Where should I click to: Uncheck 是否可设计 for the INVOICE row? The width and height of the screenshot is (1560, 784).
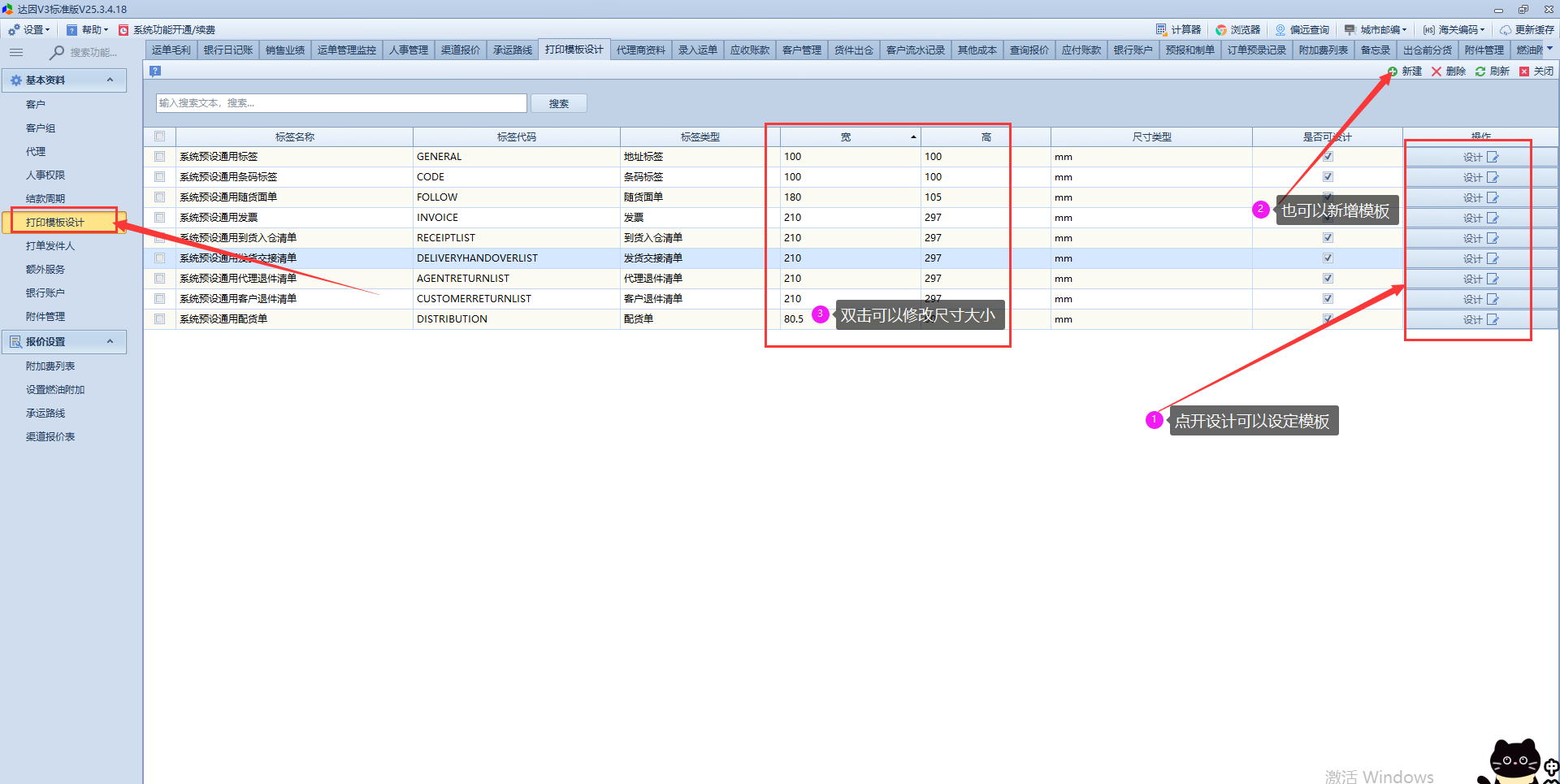pos(1328,218)
